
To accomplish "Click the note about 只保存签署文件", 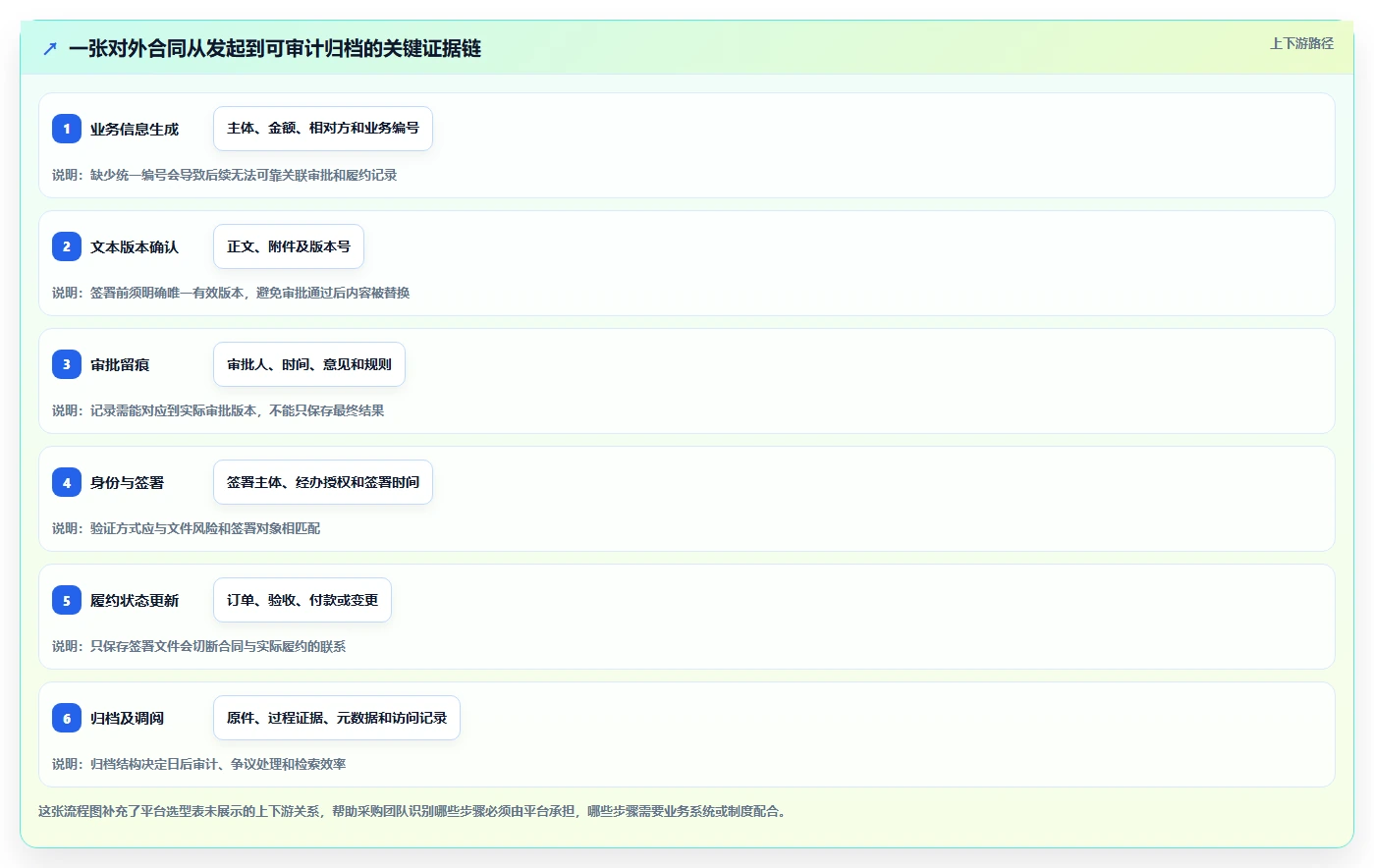I will (199, 646).
